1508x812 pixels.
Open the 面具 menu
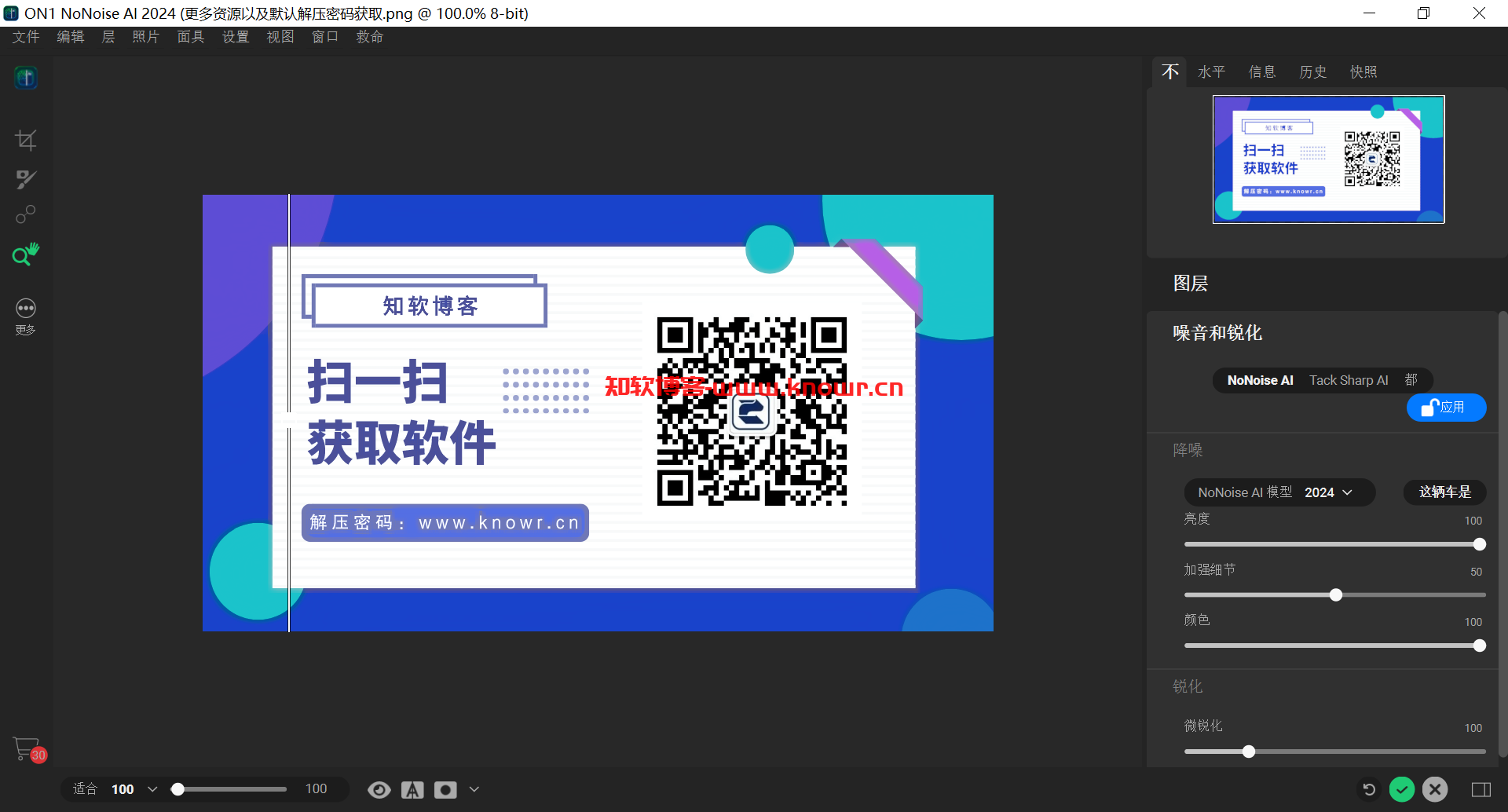point(191,37)
